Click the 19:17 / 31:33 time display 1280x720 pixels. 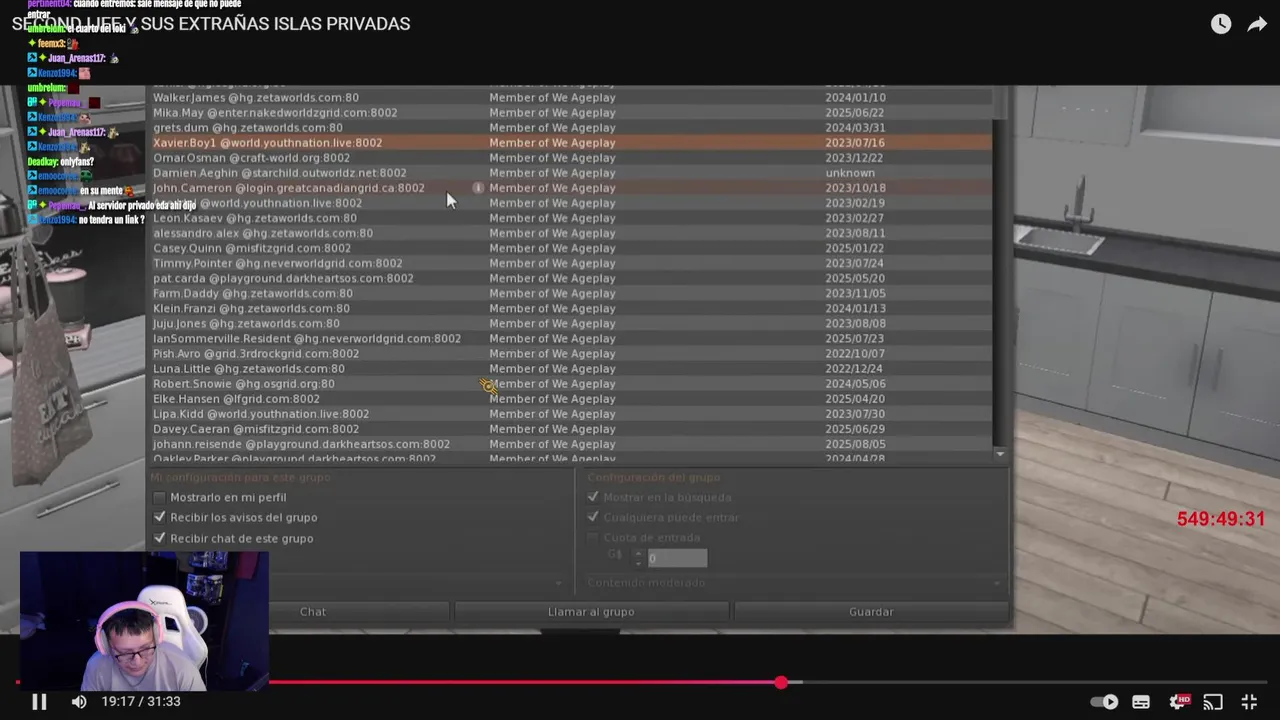tap(141, 702)
